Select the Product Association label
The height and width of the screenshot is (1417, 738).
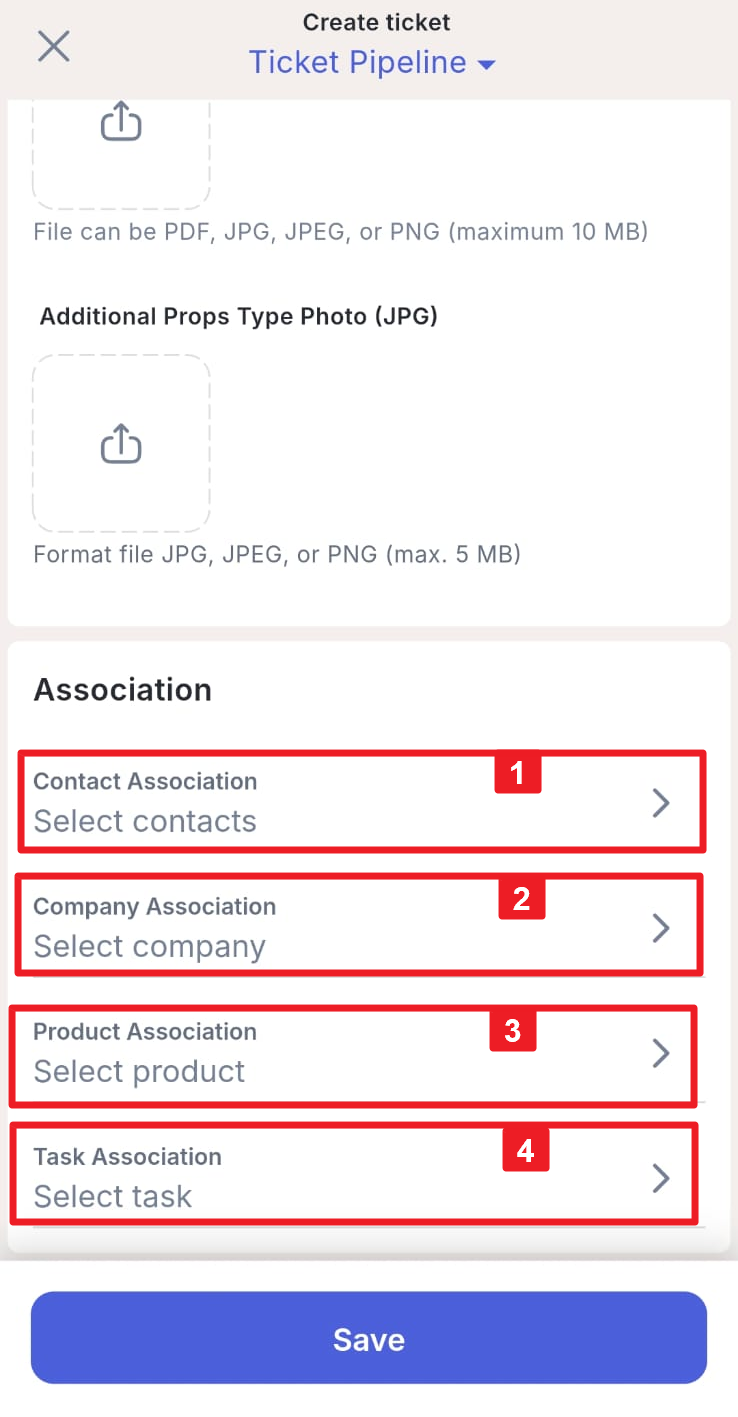pos(145,1031)
